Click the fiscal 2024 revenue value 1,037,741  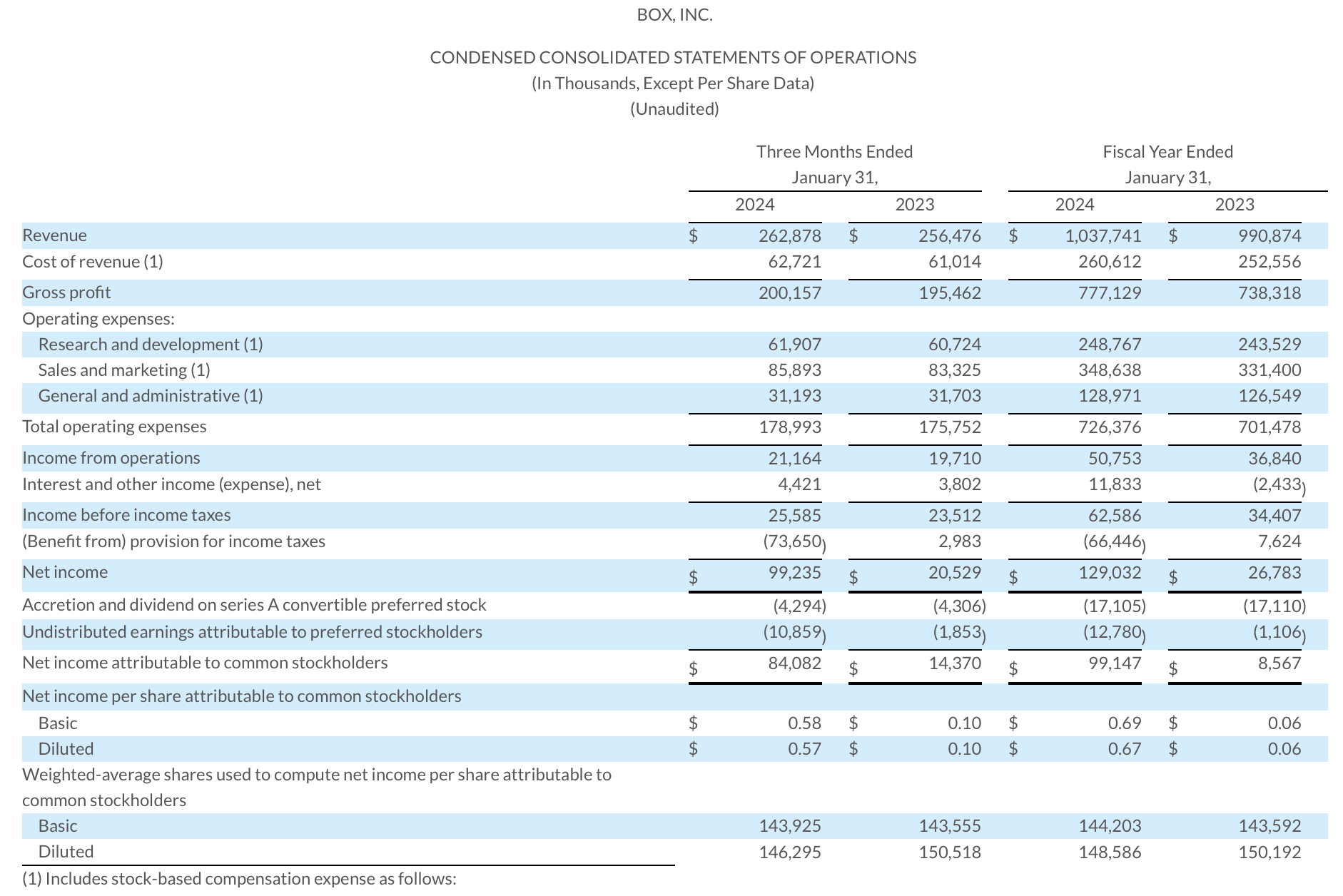[x=1103, y=235]
